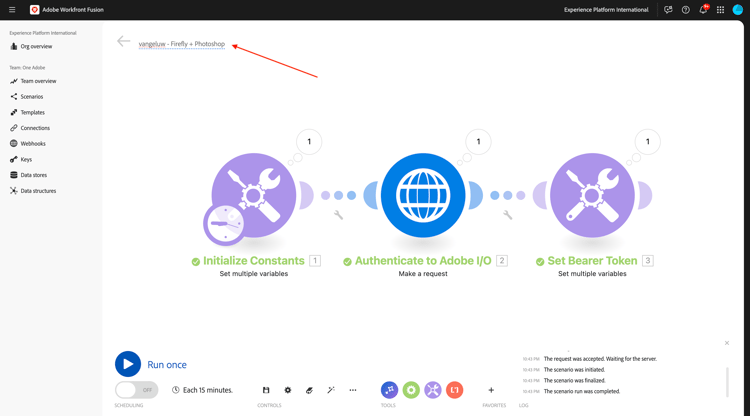
Task: Open the apps grid switcher
Action: tap(720, 10)
